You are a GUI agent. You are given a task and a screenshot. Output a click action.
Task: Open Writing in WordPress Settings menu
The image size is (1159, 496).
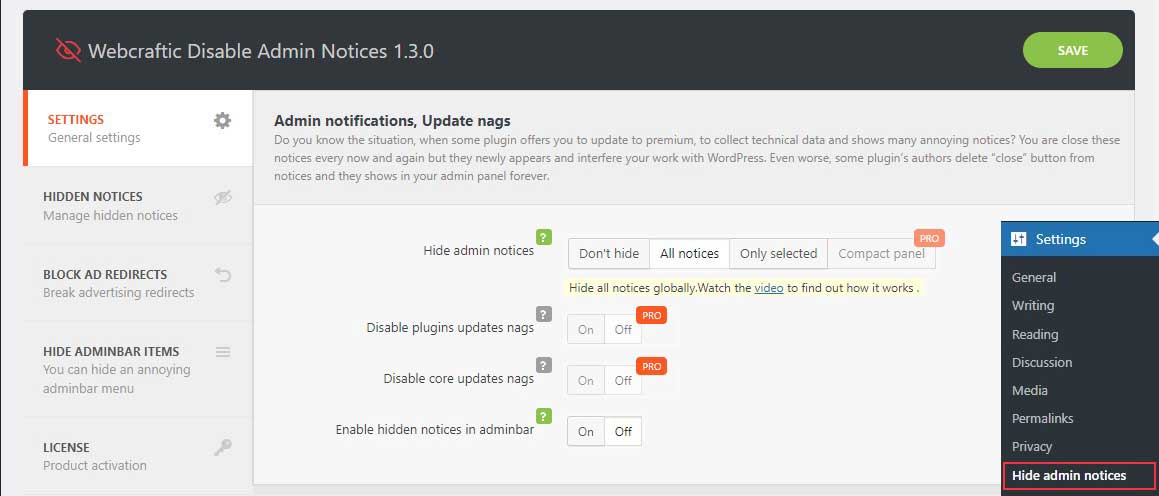coord(1033,305)
